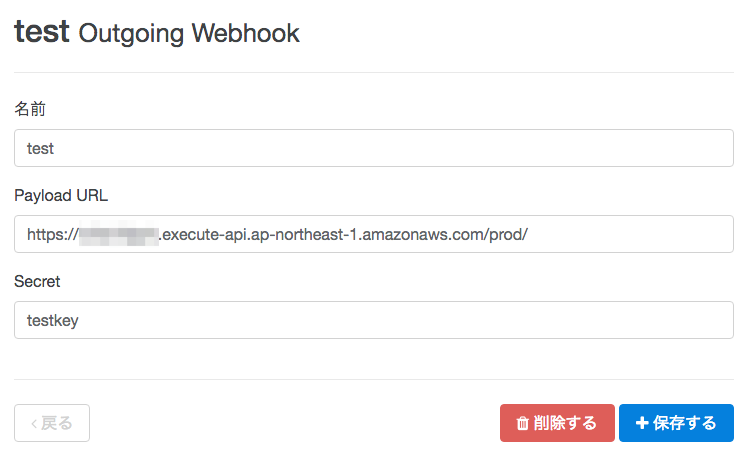Click the Payload URL field label
744x465 pixels.
pyautogui.click(x=61, y=195)
